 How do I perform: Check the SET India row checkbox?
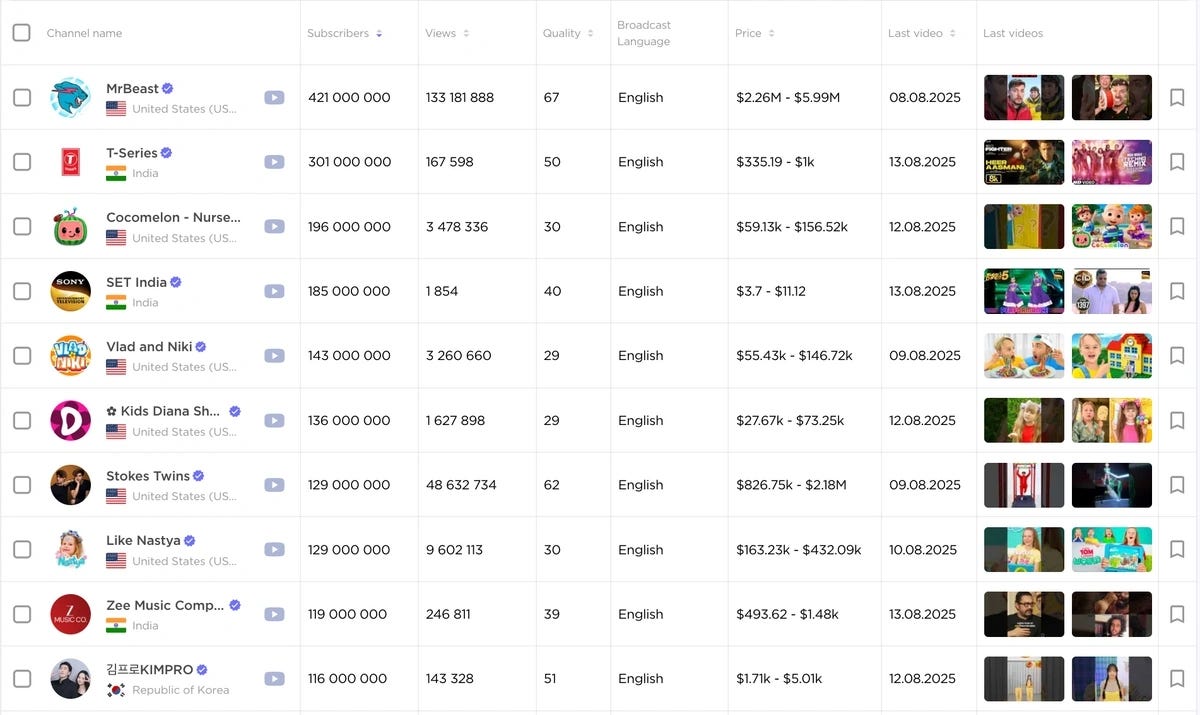(x=21, y=291)
